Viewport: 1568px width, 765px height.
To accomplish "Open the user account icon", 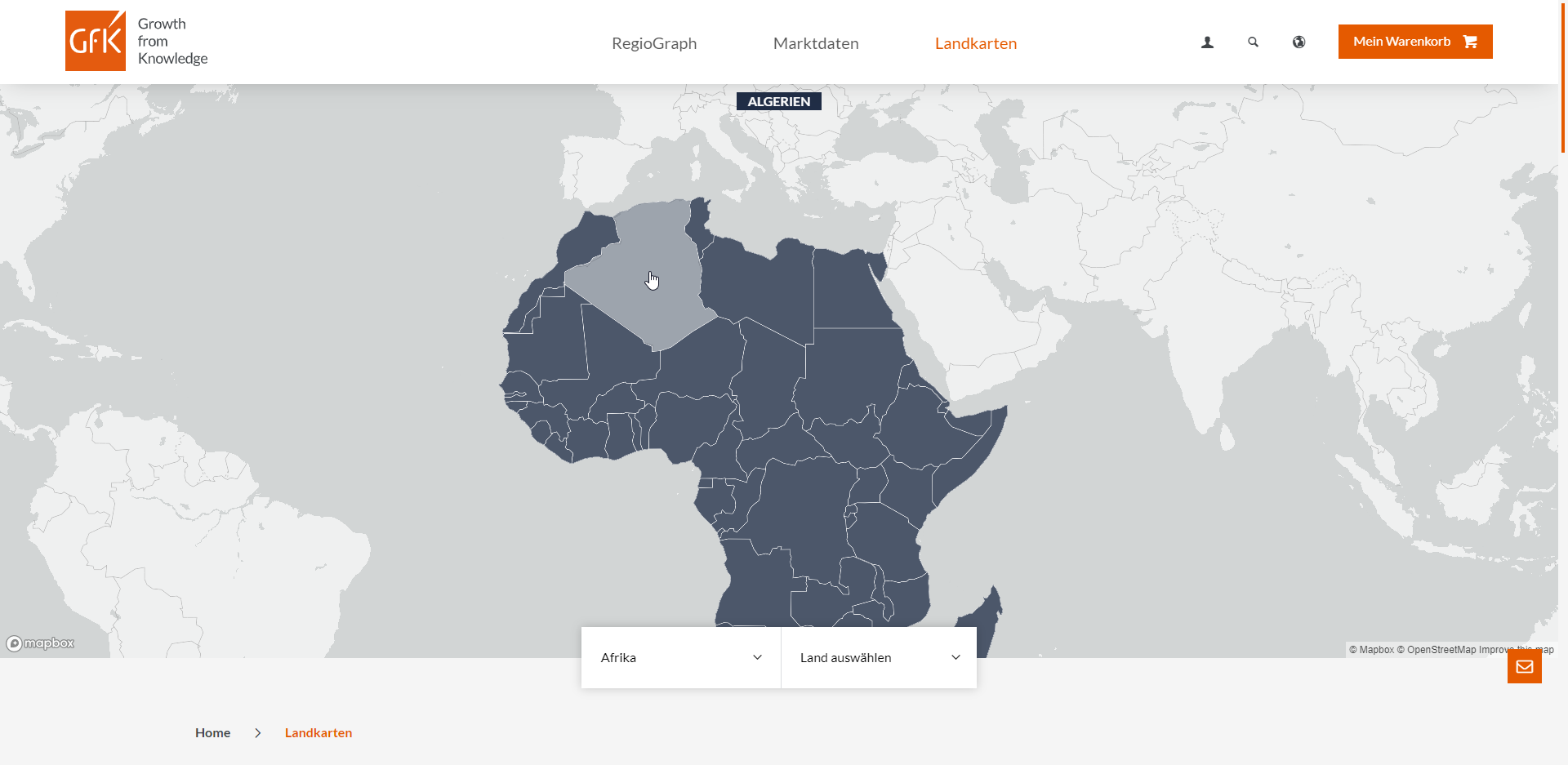I will (1207, 42).
